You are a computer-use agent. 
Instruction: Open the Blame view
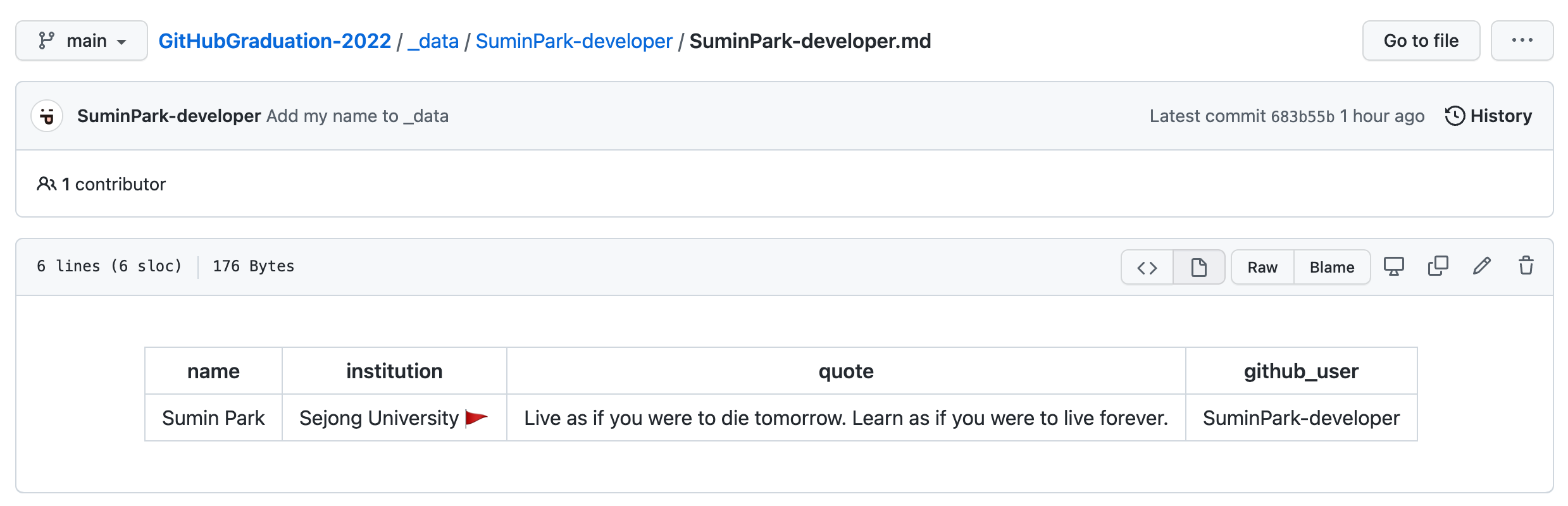tap(1332, 268)
